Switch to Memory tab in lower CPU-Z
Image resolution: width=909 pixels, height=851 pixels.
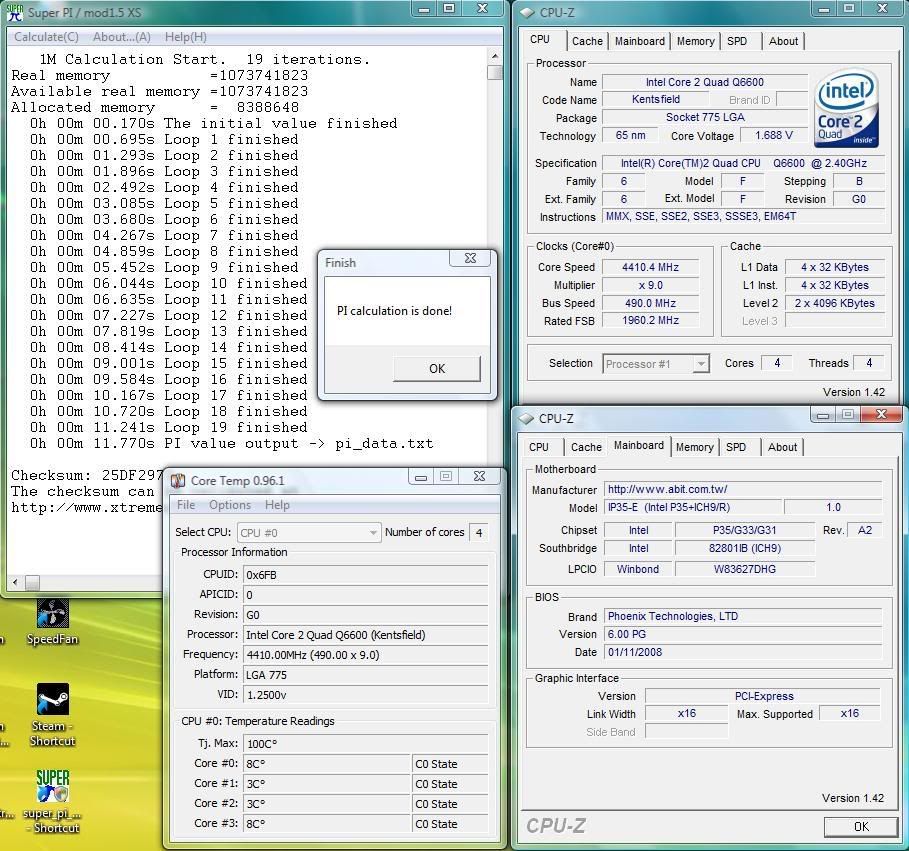pyautogui.click(x=694, y=447)
